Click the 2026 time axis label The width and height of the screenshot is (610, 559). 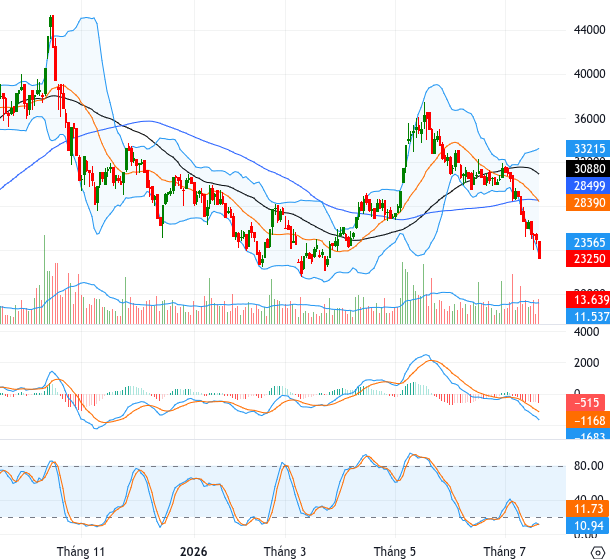pos(194,551)
